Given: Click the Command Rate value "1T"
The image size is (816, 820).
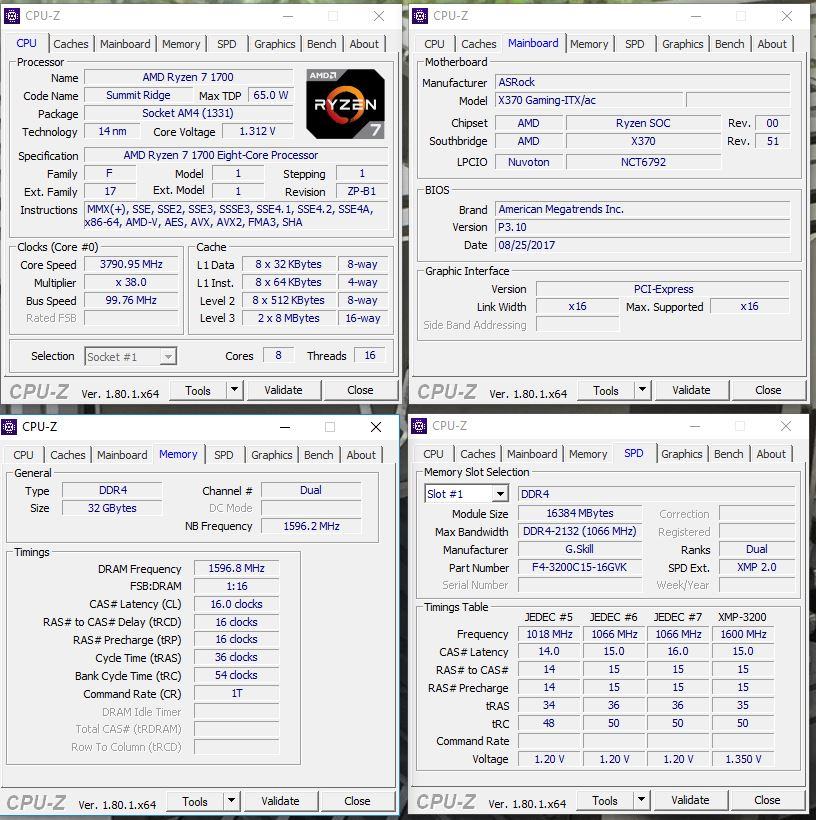Looking at the screenshot, I should (x=236, y=693).
